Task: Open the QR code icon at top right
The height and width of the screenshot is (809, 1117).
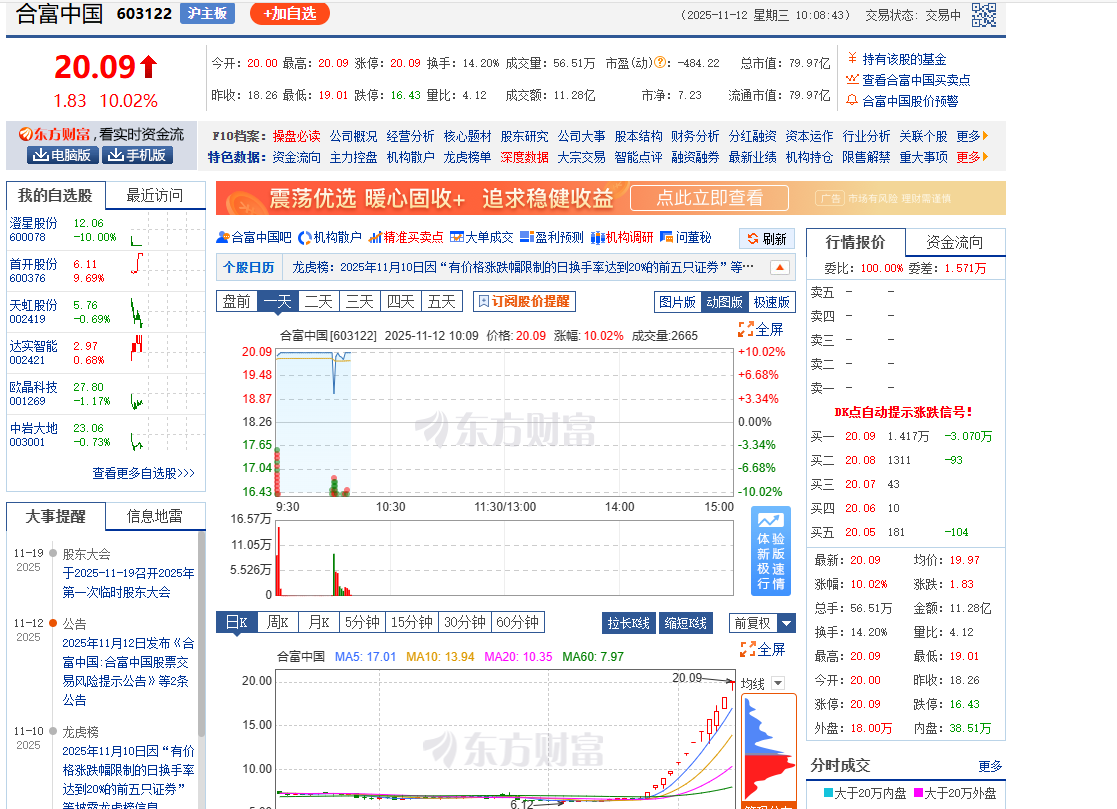Action: [984, 14]
